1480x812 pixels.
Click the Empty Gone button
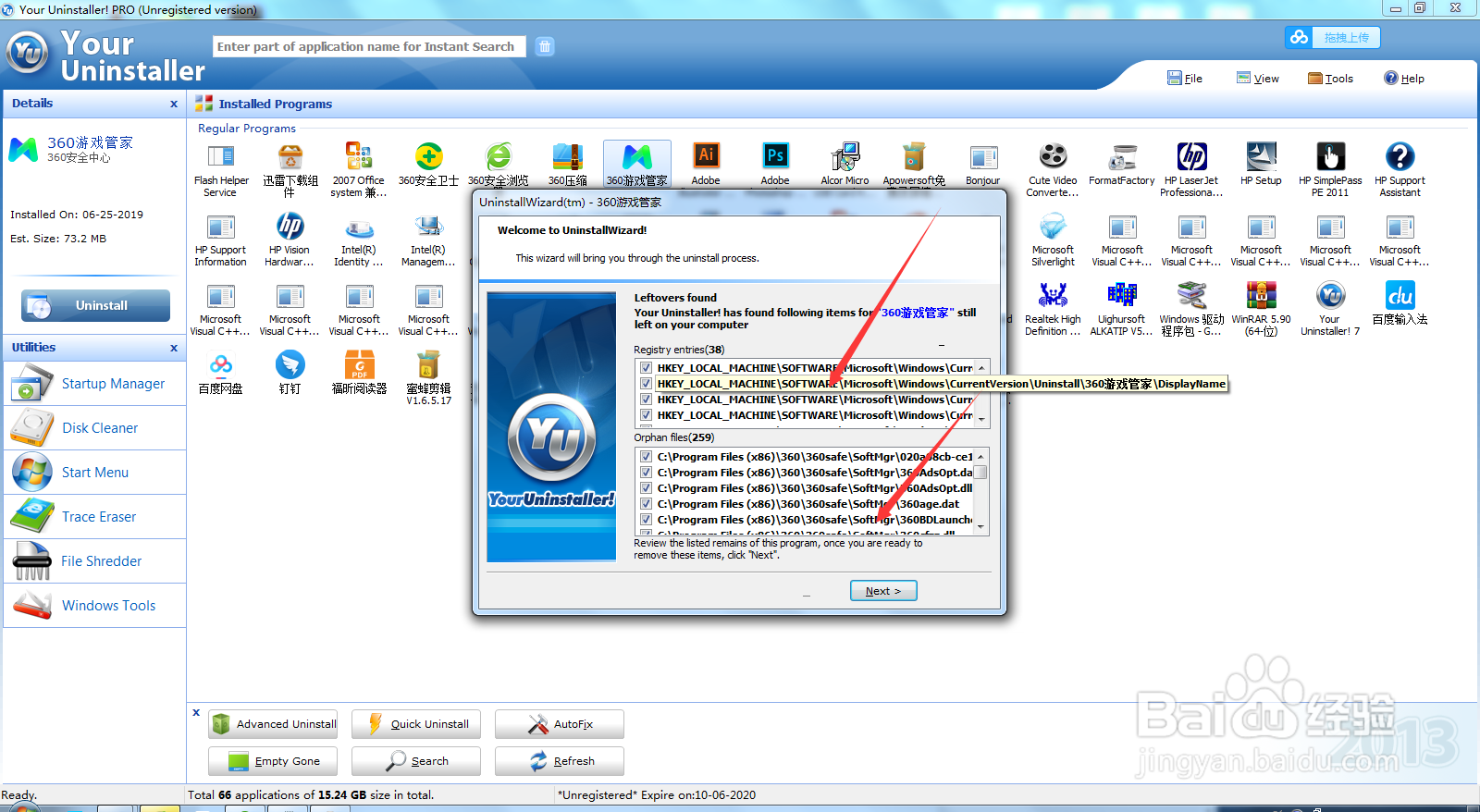(273, 761)
